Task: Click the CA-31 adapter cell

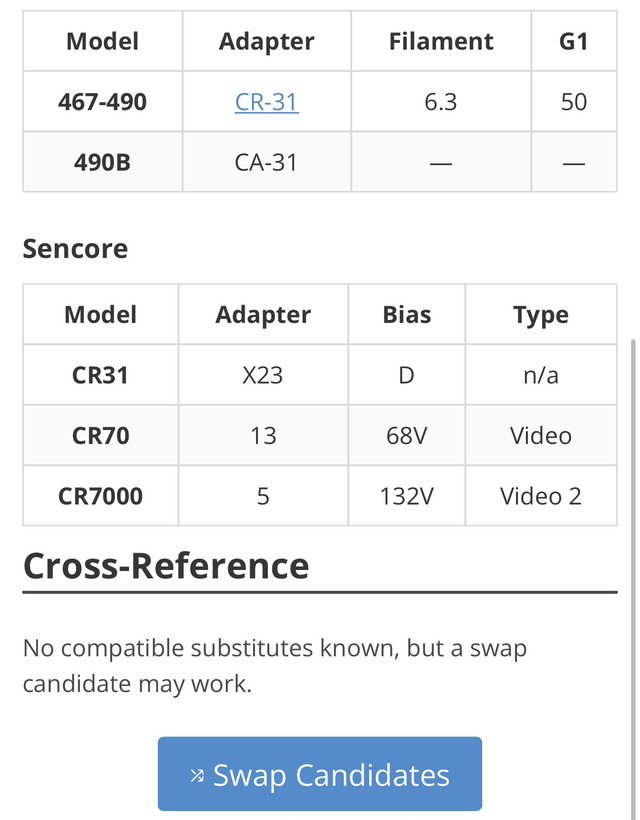Action: tap(266, 162)
